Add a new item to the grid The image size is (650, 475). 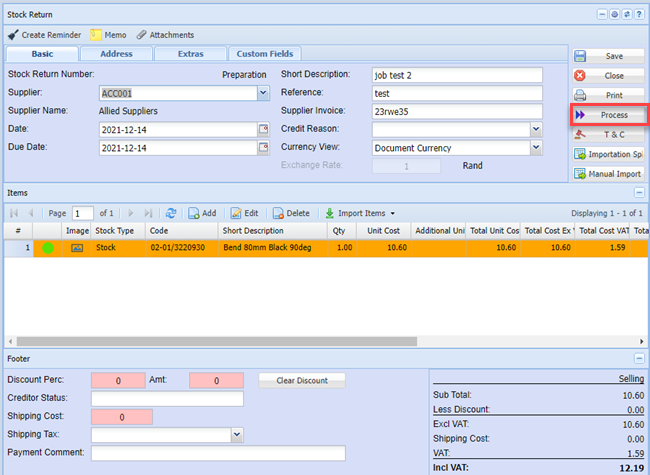tap(202, 213)
